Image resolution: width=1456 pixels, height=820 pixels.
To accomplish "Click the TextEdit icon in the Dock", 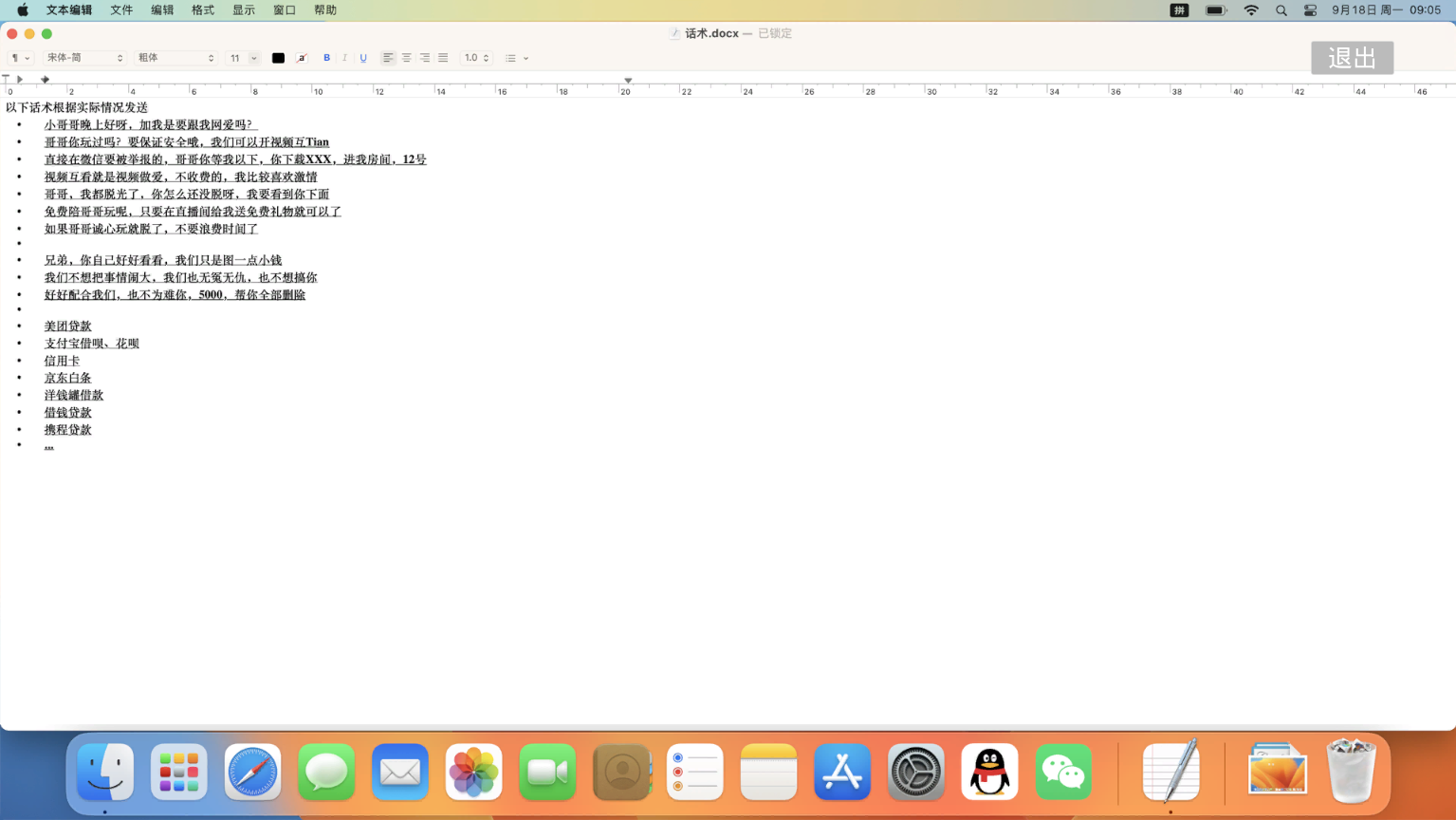I will pyautogui.click(x=1170, y=772).
